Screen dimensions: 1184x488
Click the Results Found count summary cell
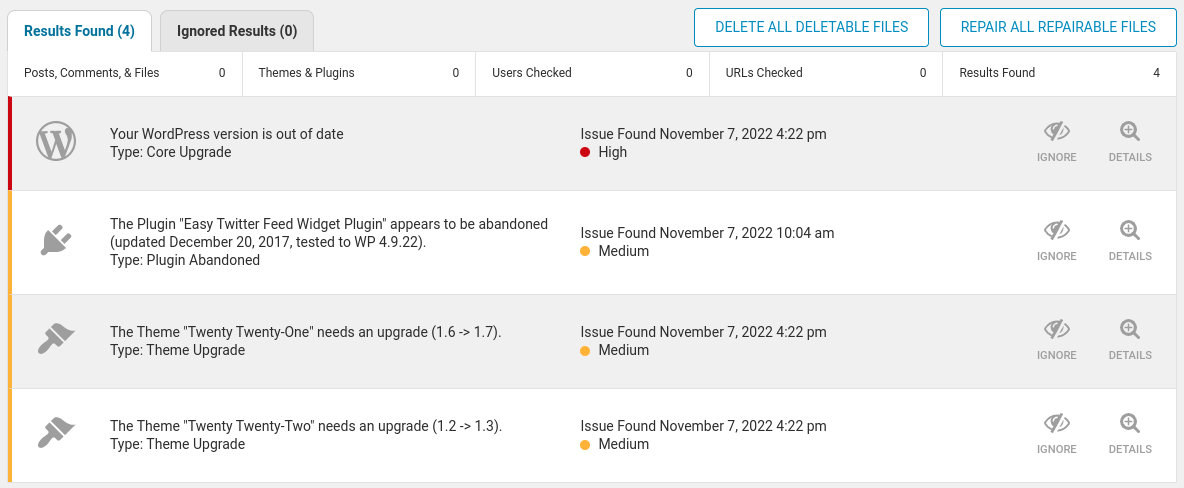1059,73
